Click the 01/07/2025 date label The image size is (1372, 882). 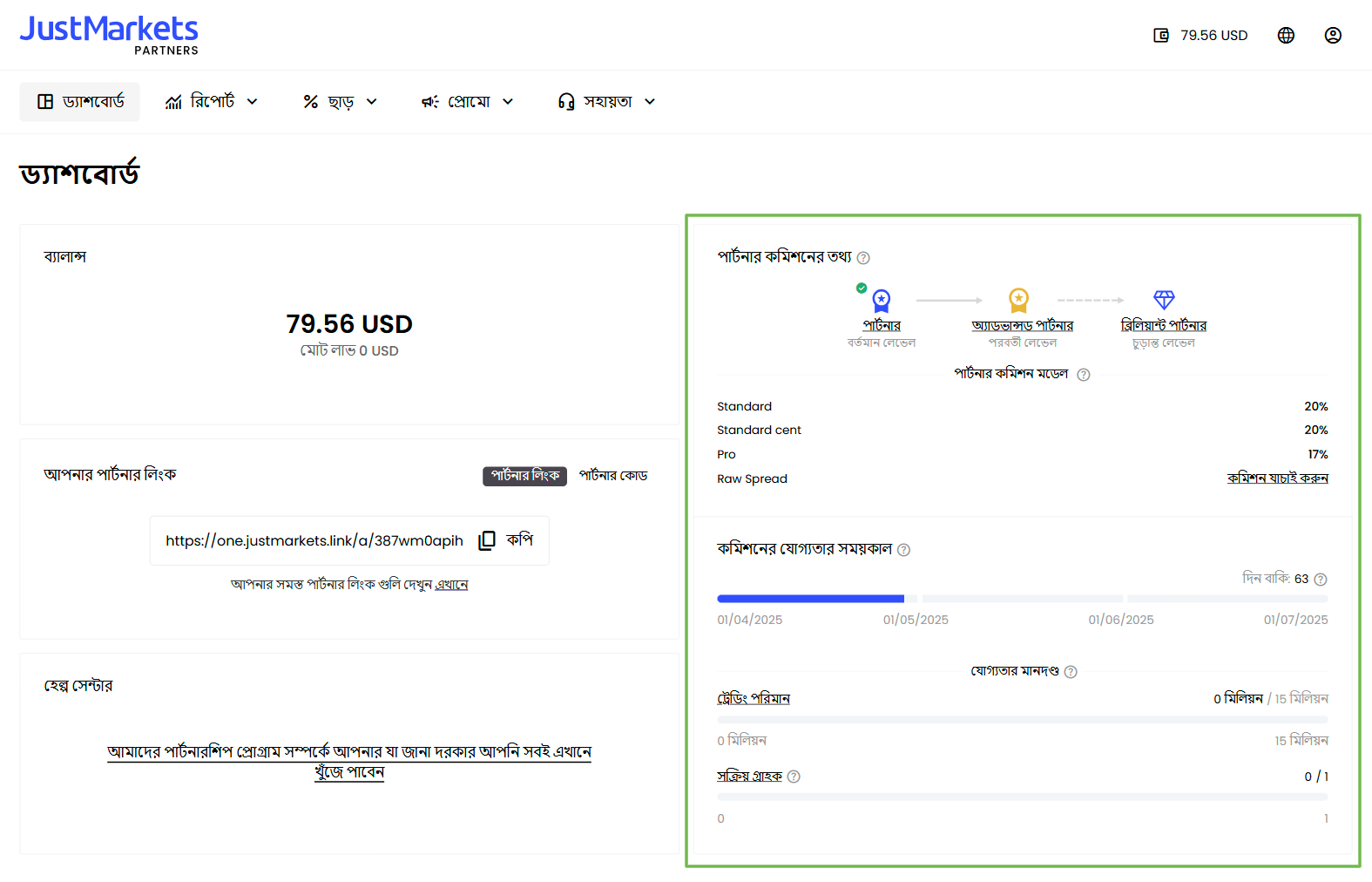[1296, 621]
